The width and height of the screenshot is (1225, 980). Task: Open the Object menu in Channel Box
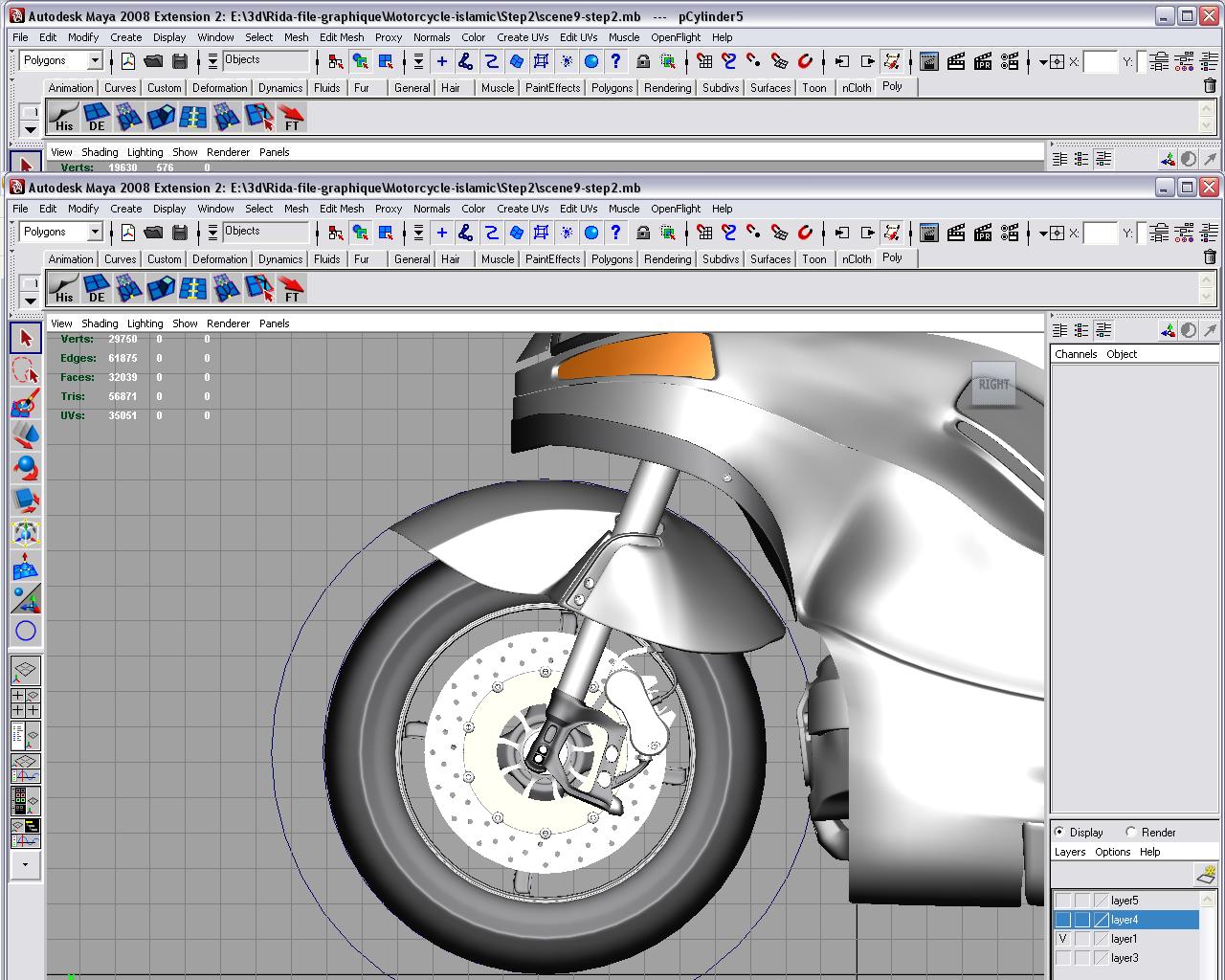(1122, 354)
